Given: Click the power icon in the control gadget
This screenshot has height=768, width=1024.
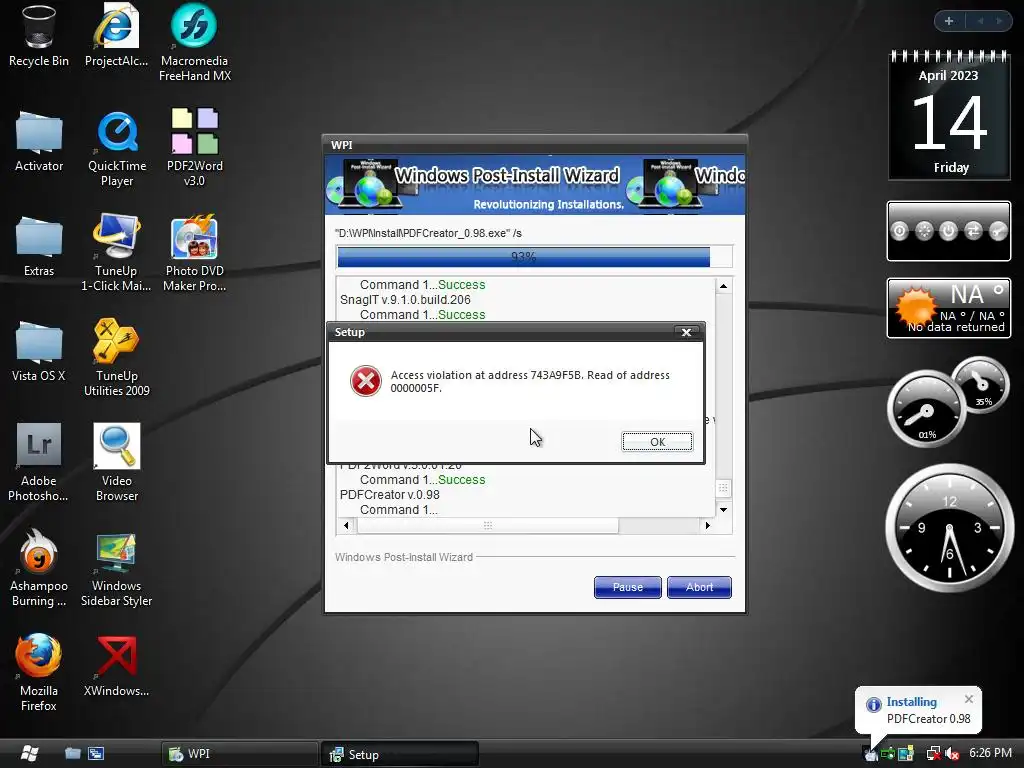Looking at the screenshot, I should pyautogui.click(x=948, y=231).
